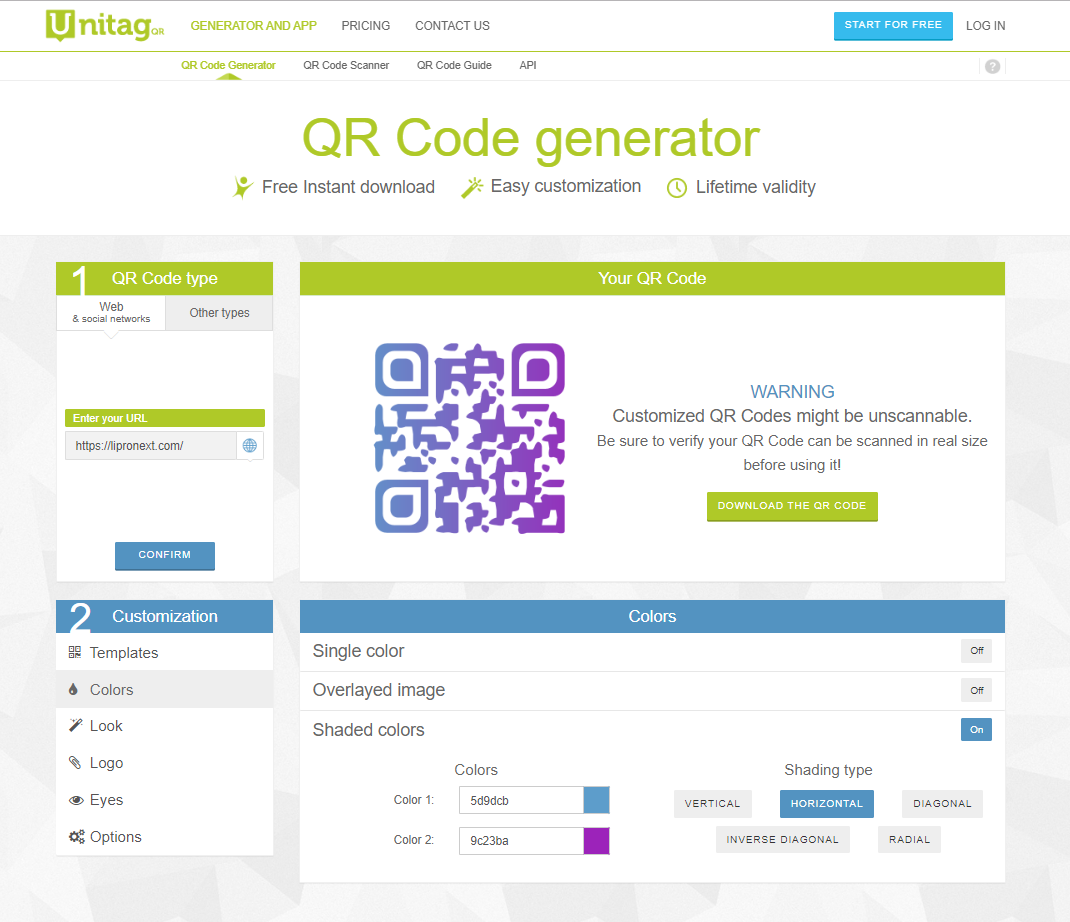Toggle Single color switch on
Screen dimensions: 1070x922
[977, 650]
